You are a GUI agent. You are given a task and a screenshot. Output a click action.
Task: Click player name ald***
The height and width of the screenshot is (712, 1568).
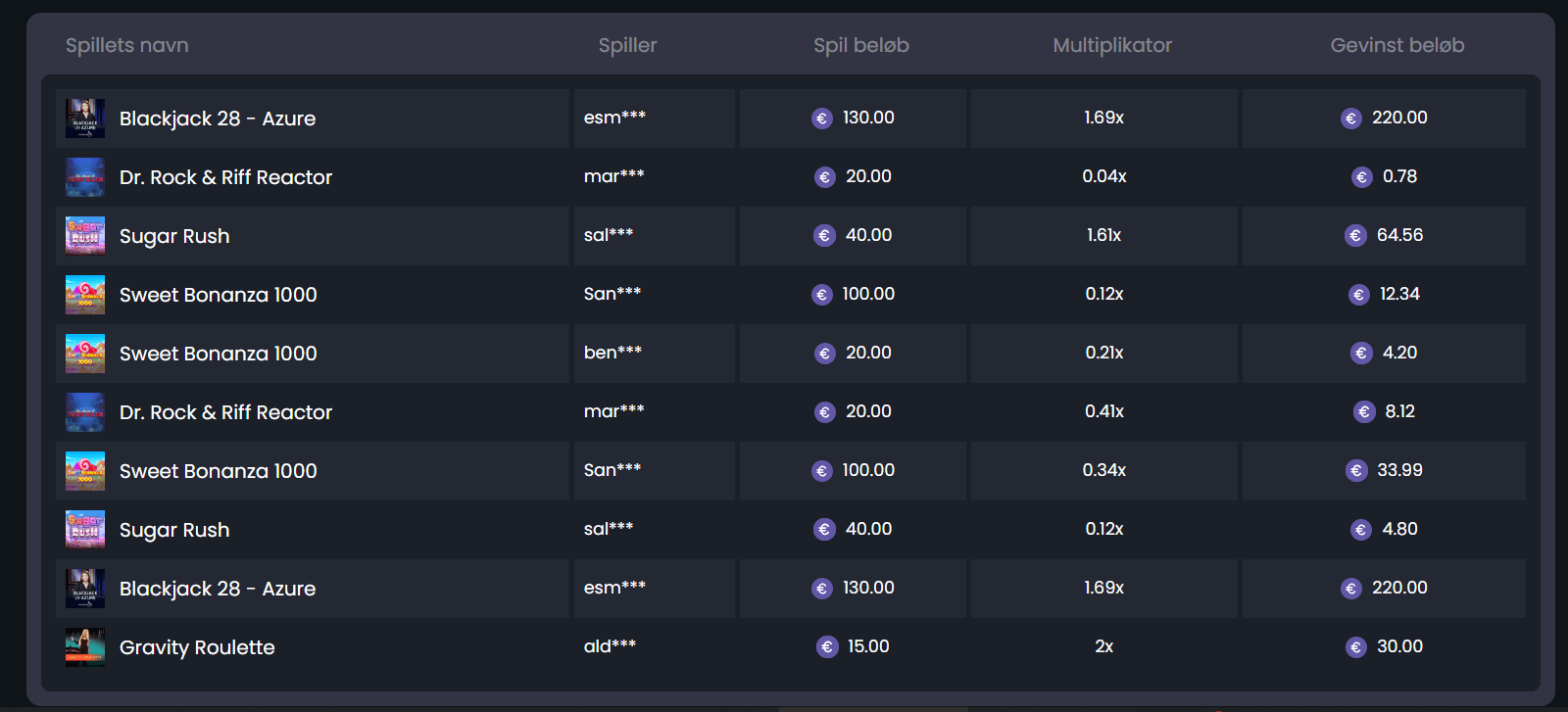610,646
